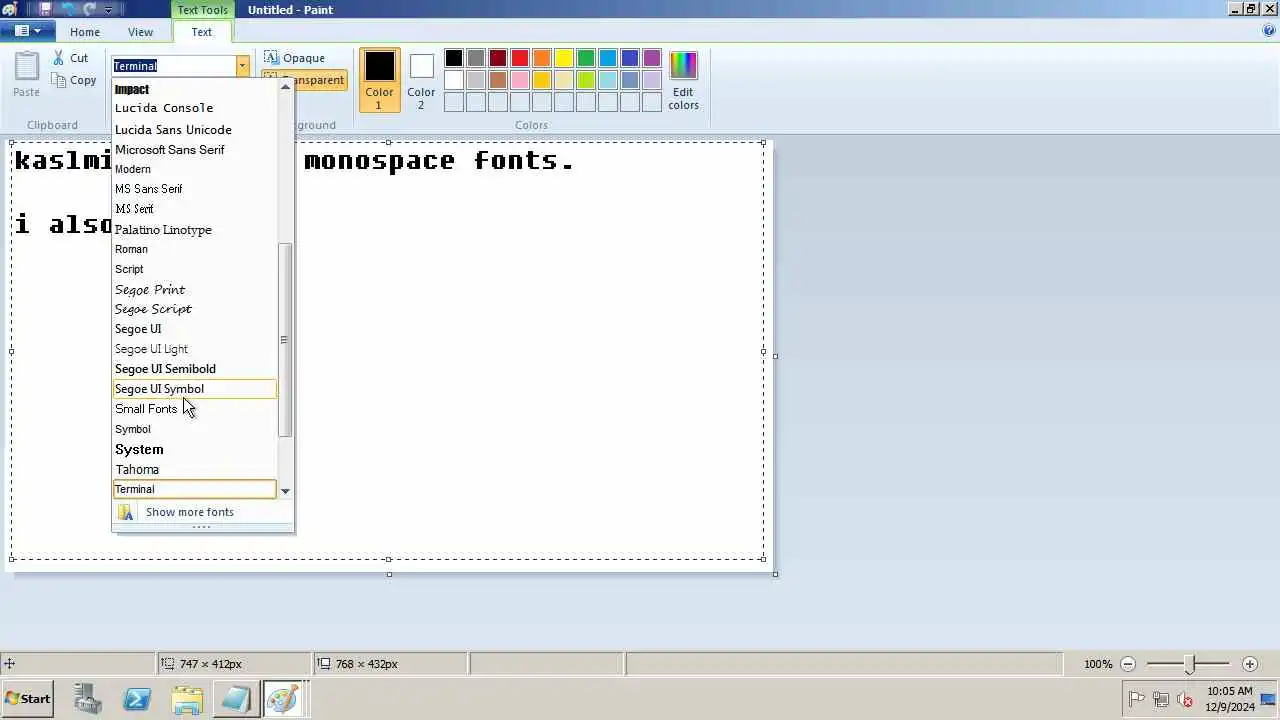Pick the green color swatch
This screenshot has height=720, width=1280.
[x=586, y=58]
